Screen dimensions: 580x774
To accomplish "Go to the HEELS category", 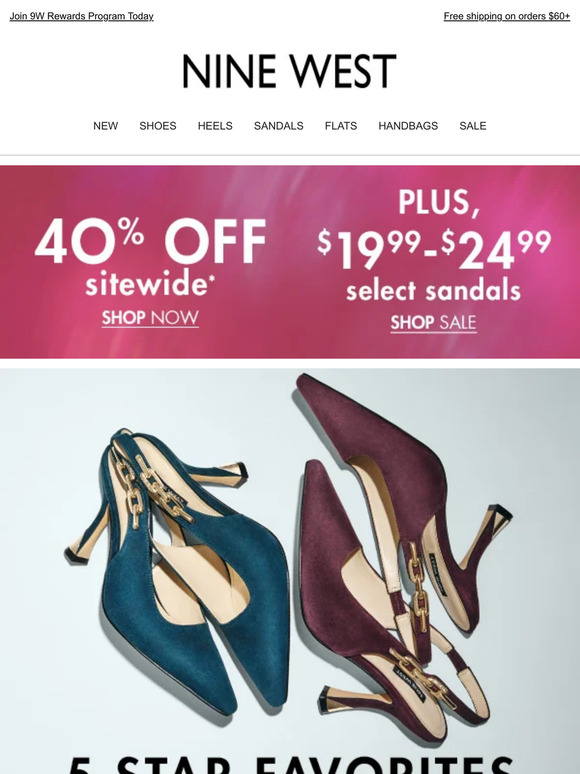I will coord(215,126).
